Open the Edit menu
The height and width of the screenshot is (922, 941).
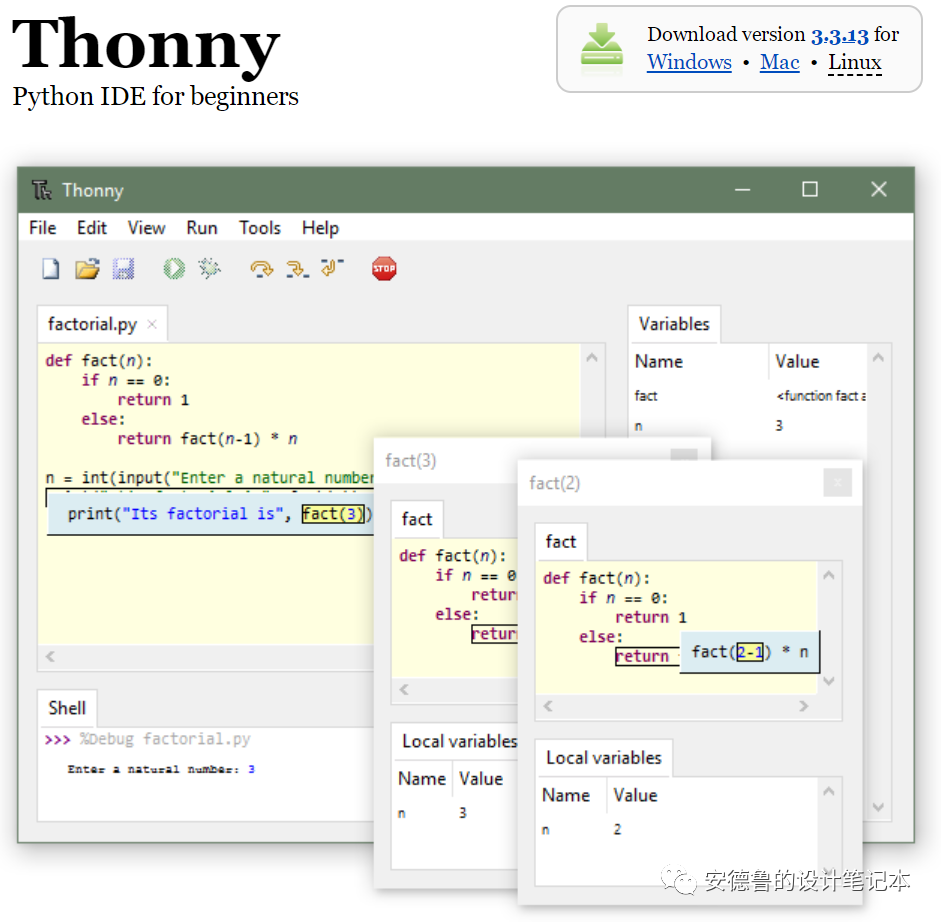click(x=92, y=227)
